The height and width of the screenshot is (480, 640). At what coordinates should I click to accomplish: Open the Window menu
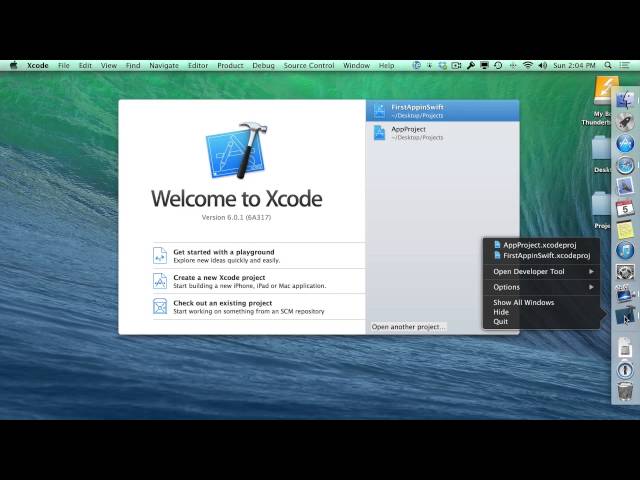[x=356, y=65]
